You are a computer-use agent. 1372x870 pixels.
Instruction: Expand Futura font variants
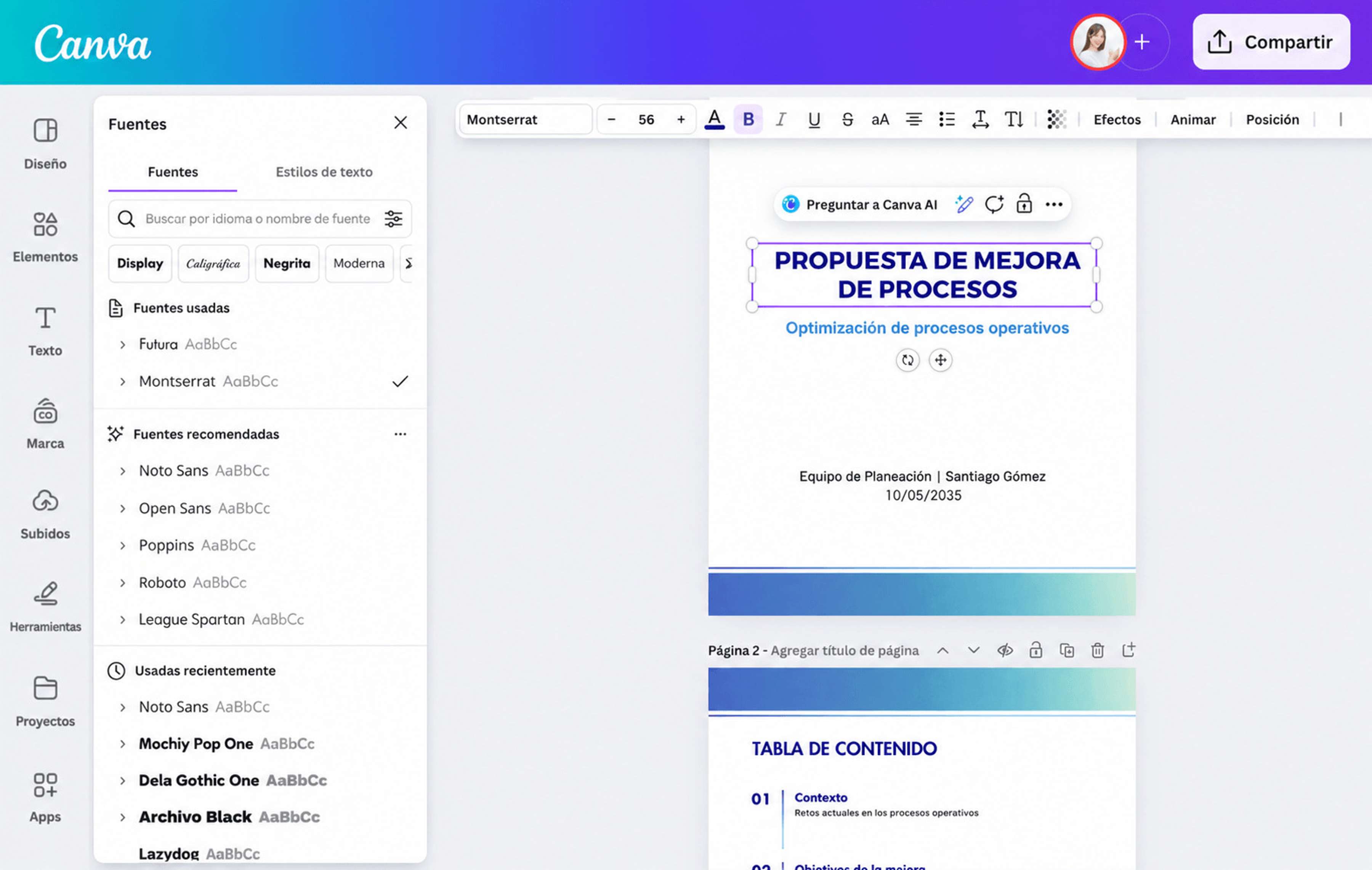coord(122,344)
